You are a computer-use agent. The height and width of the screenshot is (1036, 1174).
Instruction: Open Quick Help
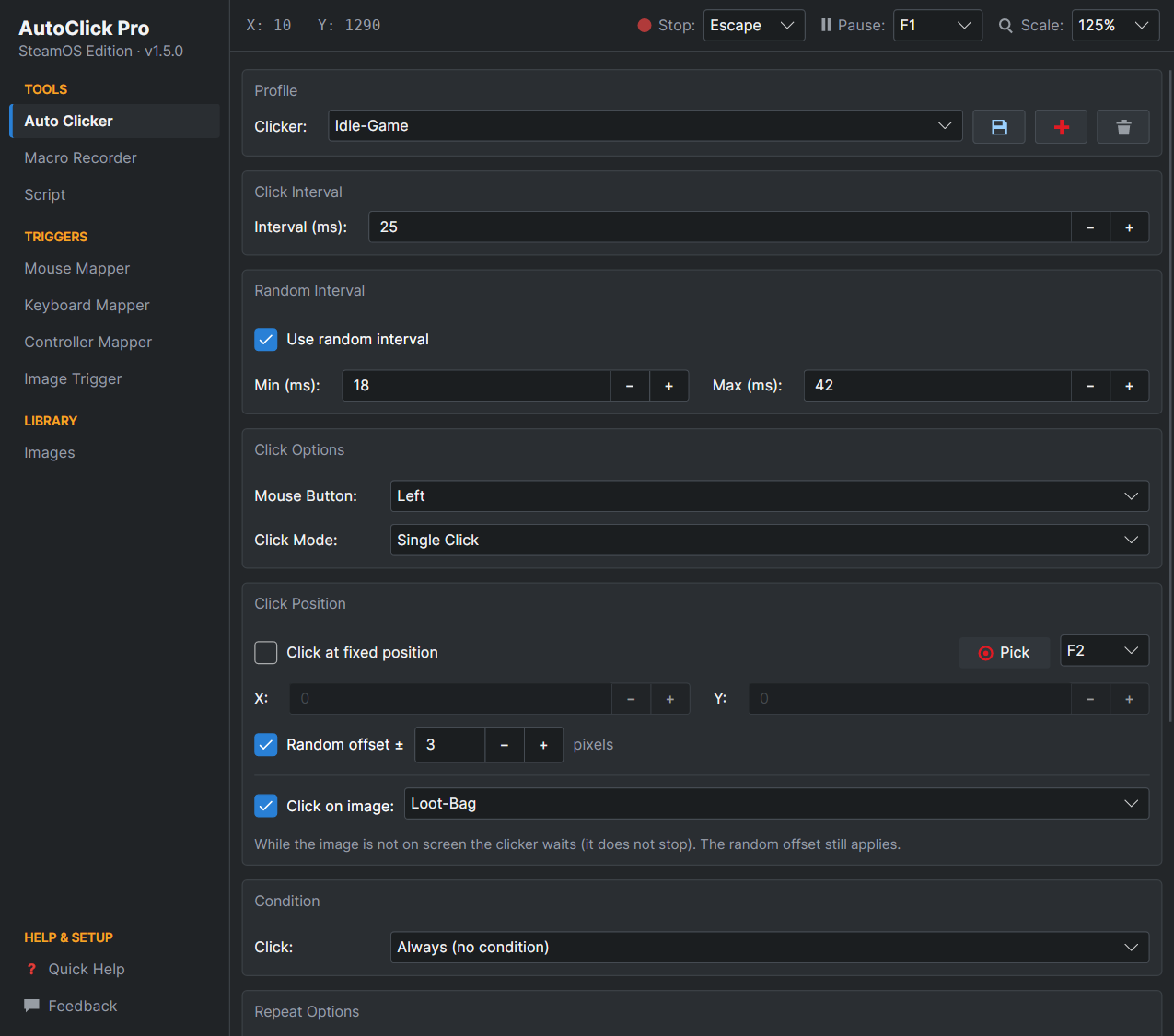(x=114, y=970)
